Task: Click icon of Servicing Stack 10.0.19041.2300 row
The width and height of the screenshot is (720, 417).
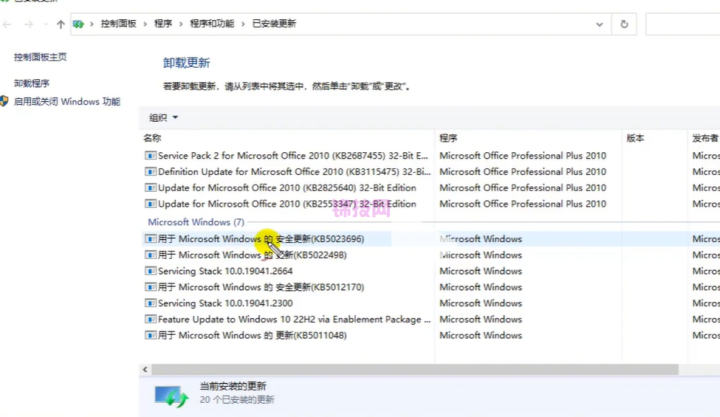Action: pyautogui.click(x=150, y=303)
